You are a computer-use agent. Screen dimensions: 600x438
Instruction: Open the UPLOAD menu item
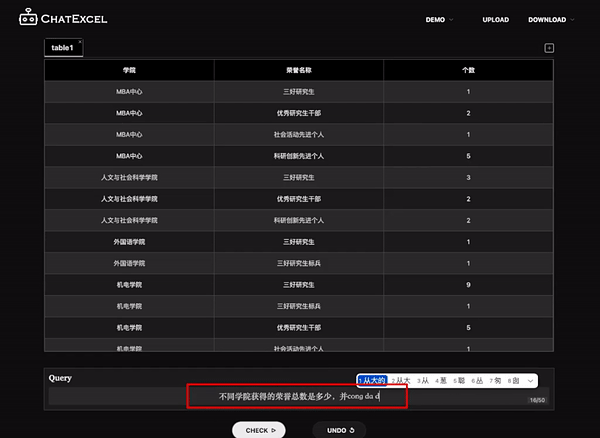(495, 19)
